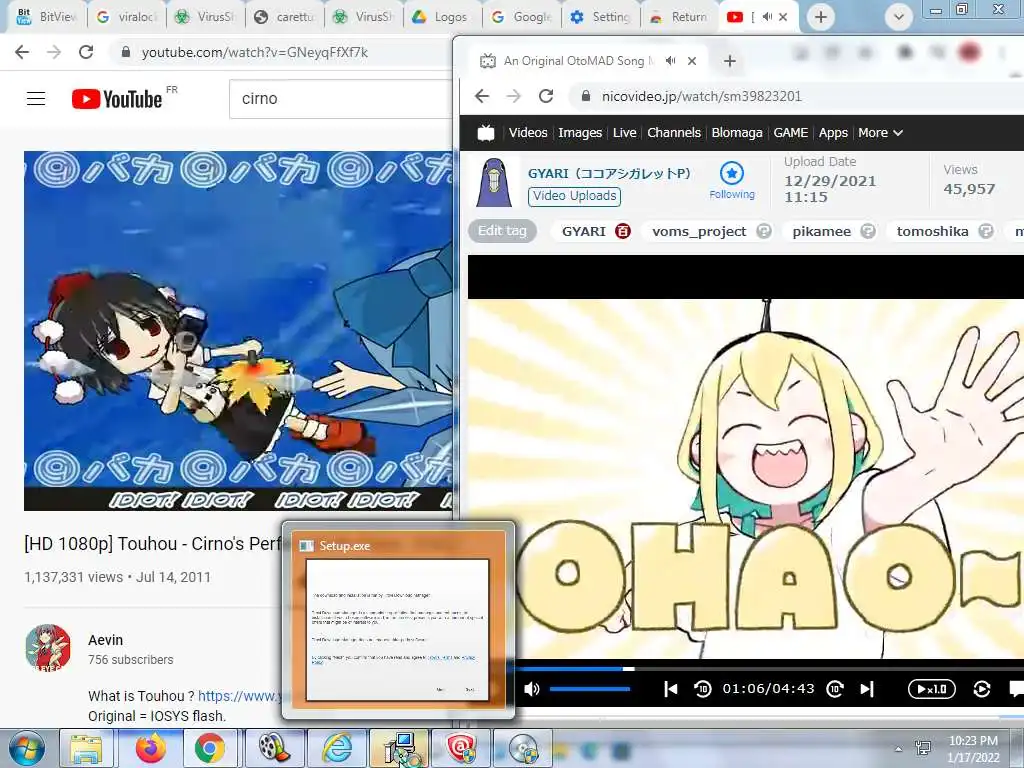Adjust the Niconico volume slider
Image resolution: width=1024 pixels, height=768 pixels.
point(590,689)
